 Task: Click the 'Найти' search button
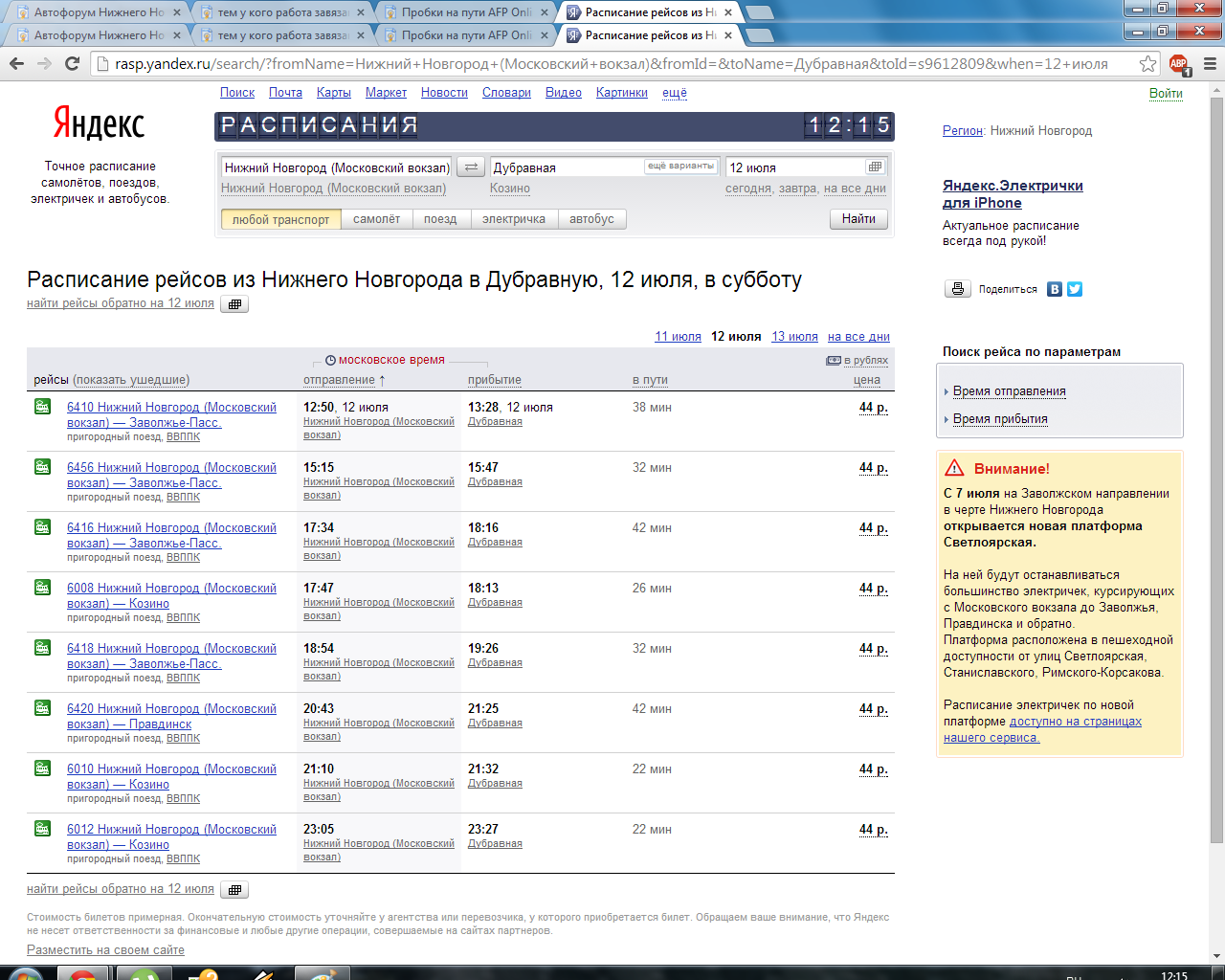(858, 219)
